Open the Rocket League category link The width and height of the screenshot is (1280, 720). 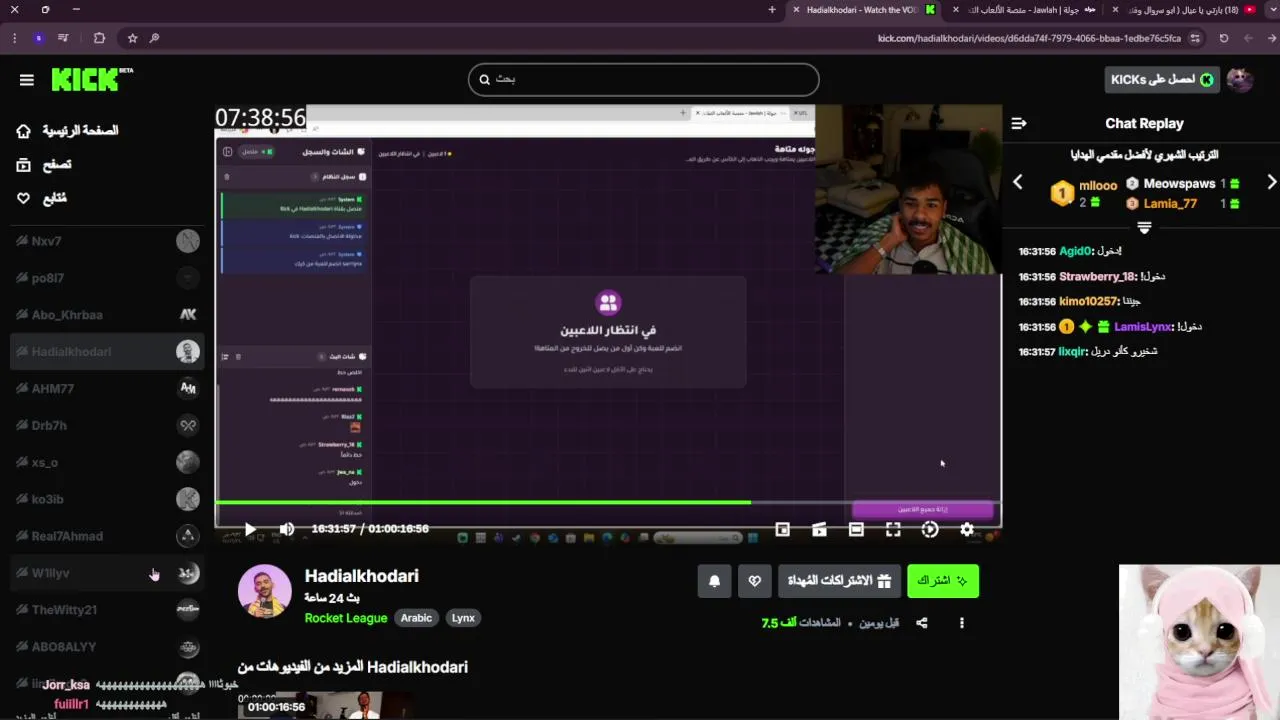pyautogui.click(x=346, y=618)
